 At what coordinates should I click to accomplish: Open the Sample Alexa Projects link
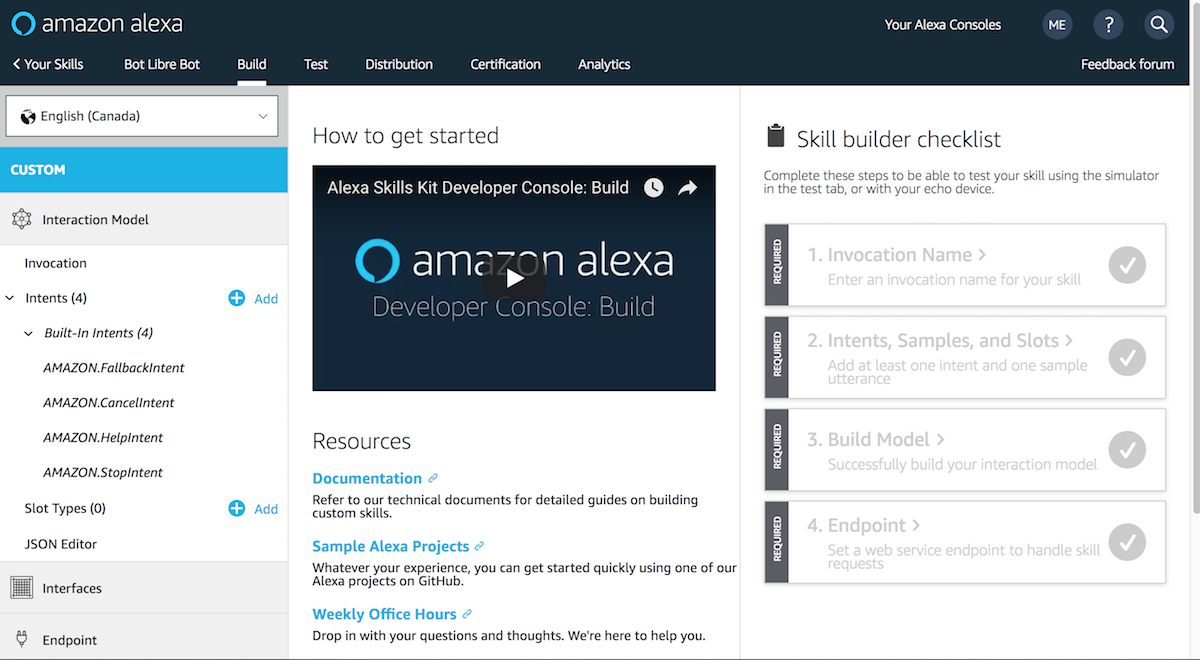pos(391,546)
